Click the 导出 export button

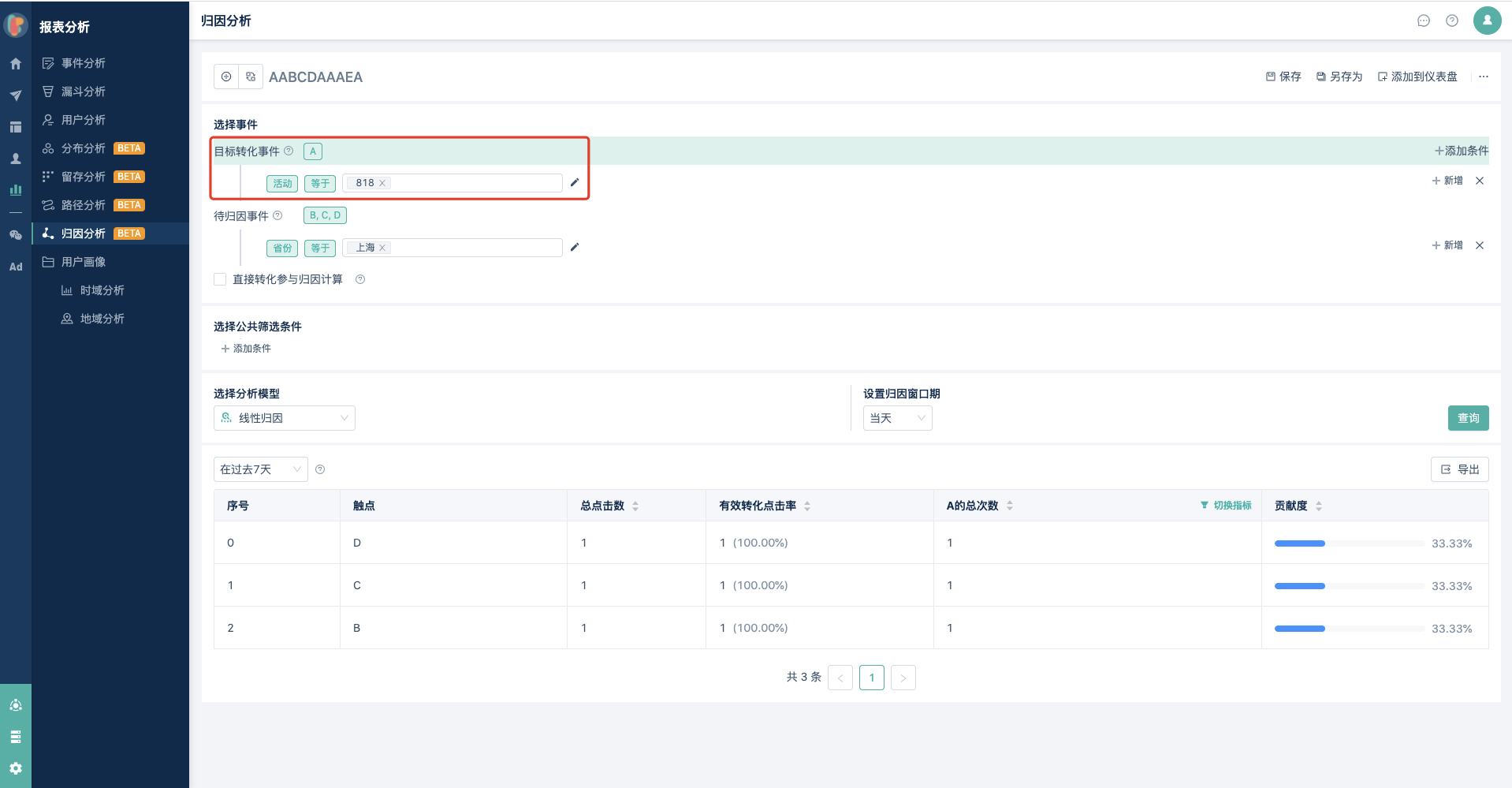tap(1459, 469)
